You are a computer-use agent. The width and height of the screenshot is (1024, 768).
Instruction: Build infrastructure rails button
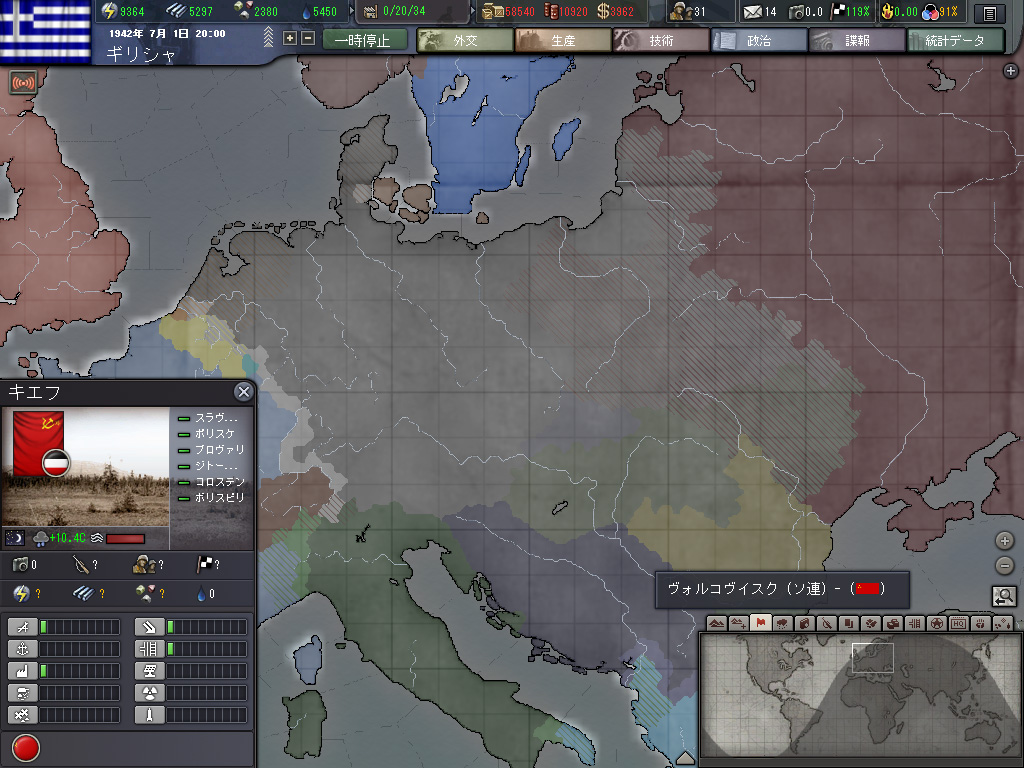coord(150,649)
